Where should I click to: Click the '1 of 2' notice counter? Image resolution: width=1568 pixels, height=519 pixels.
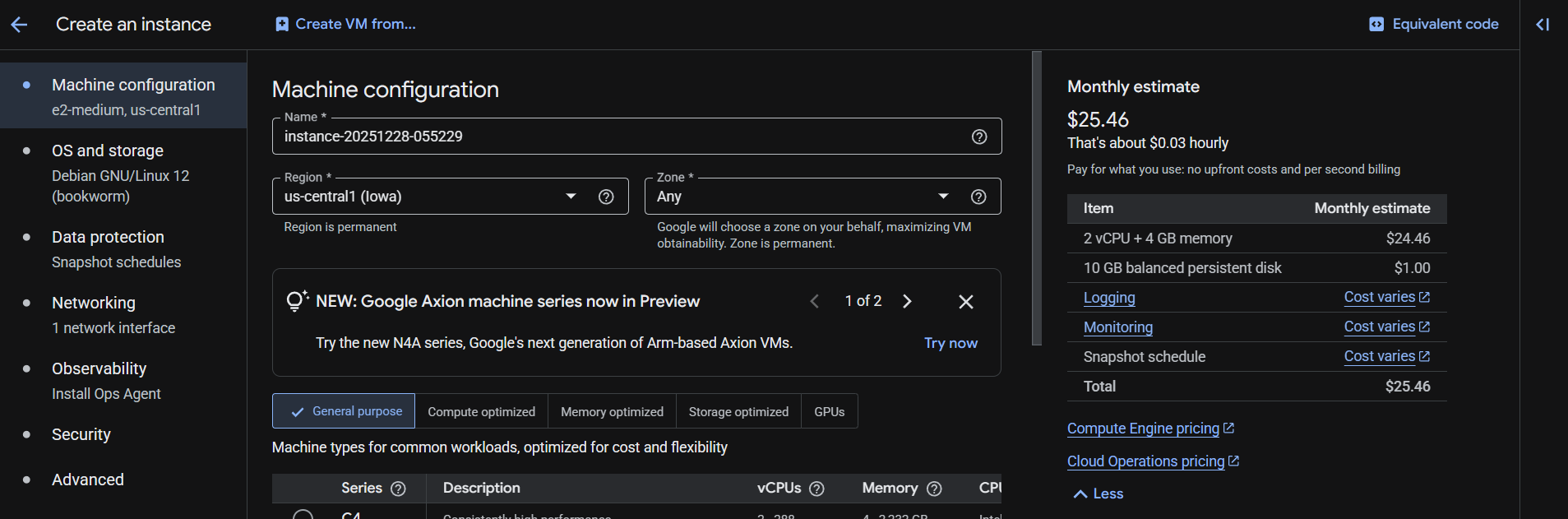[863, 301]
